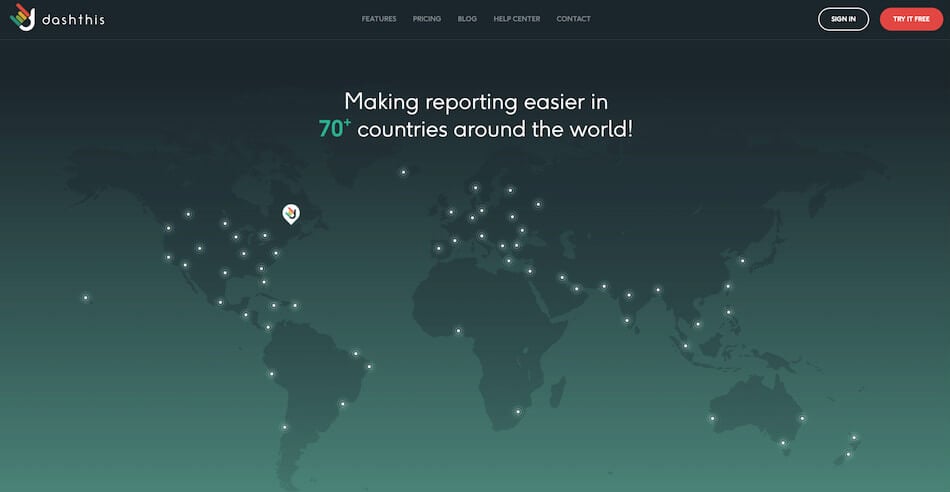Visit the Help Center
Image resolution: width=950 pixels, height=492 pixels.
(x=517, y=19)
